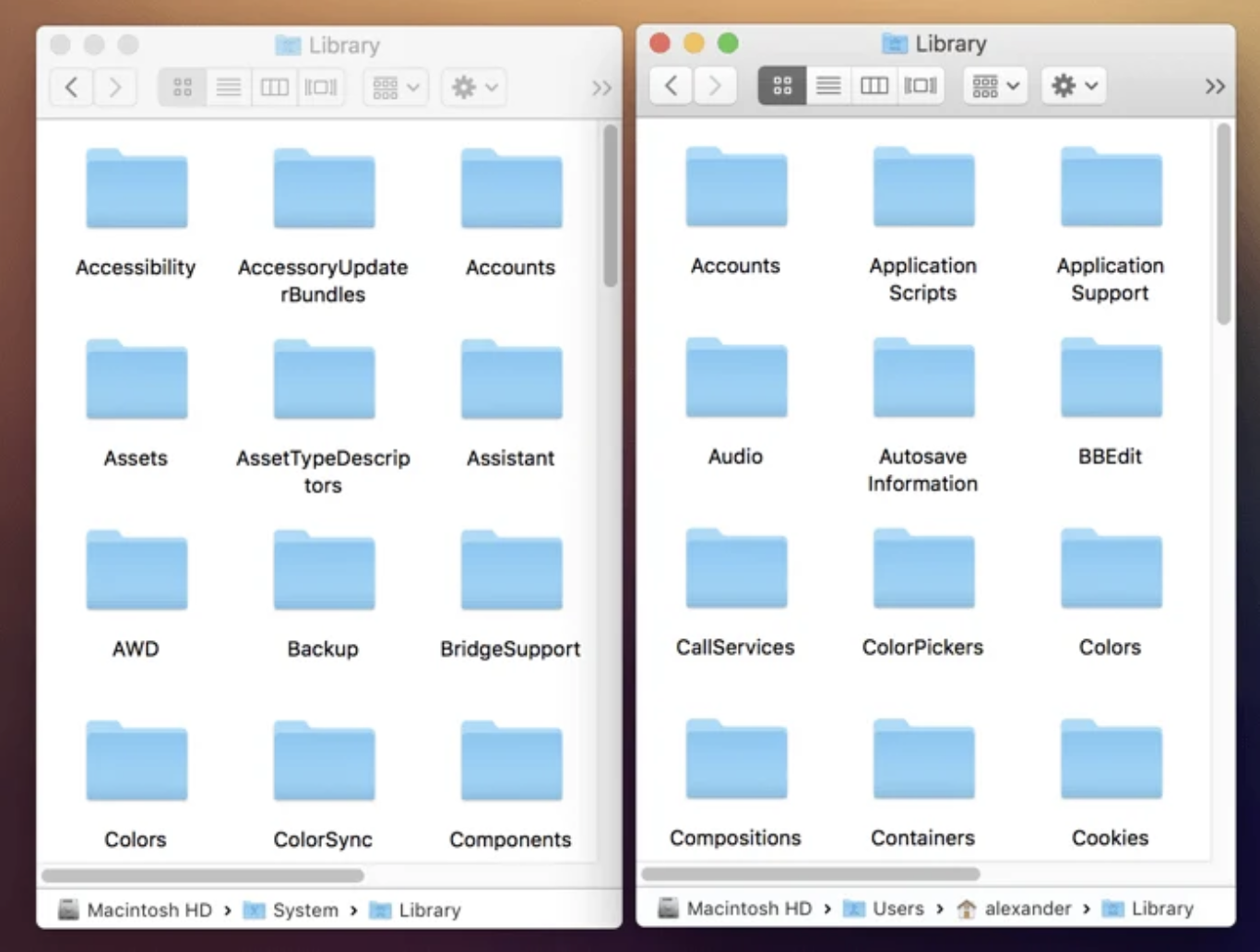This screenshot has height=952, width=1260.
Task: Go back in the left System Library window
Action: point(71,88)
